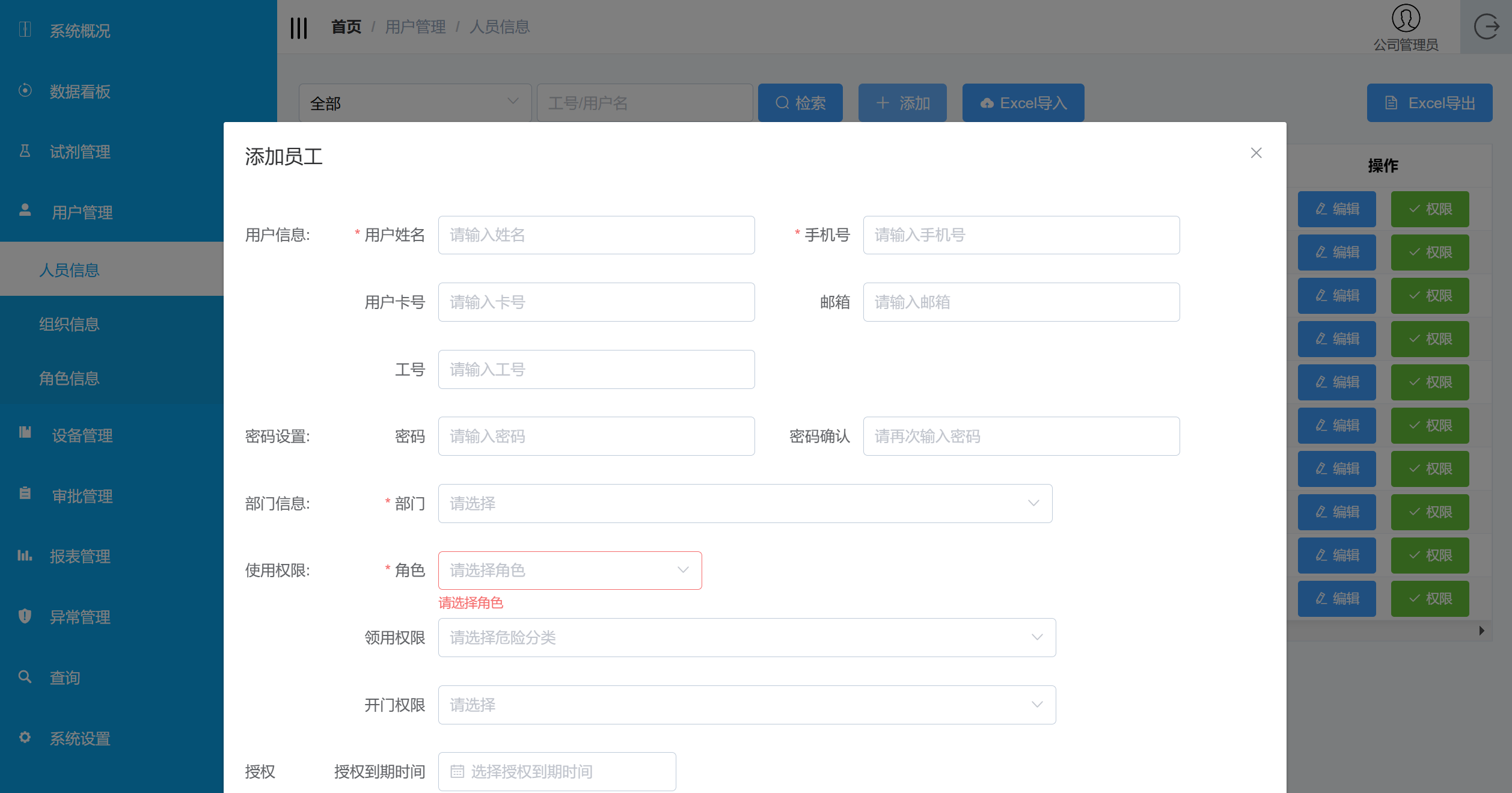
Task: Click the logout icon at top right
Action: (1486, 26)
